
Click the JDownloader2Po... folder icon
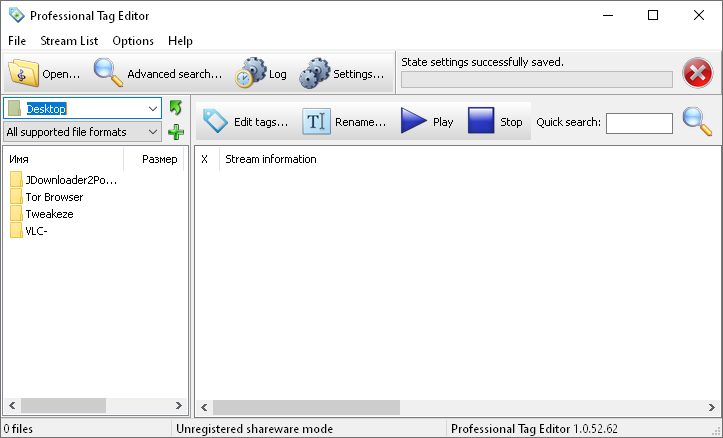coord(16,179)
